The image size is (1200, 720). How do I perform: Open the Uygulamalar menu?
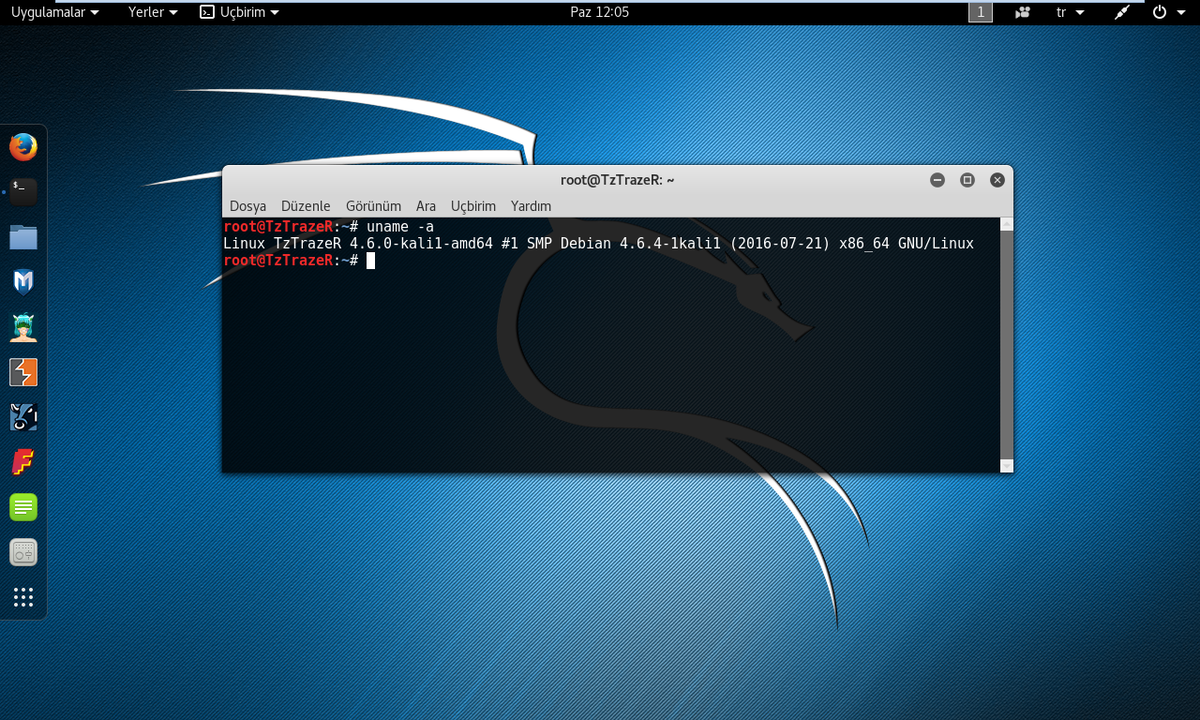click(55, 12)
